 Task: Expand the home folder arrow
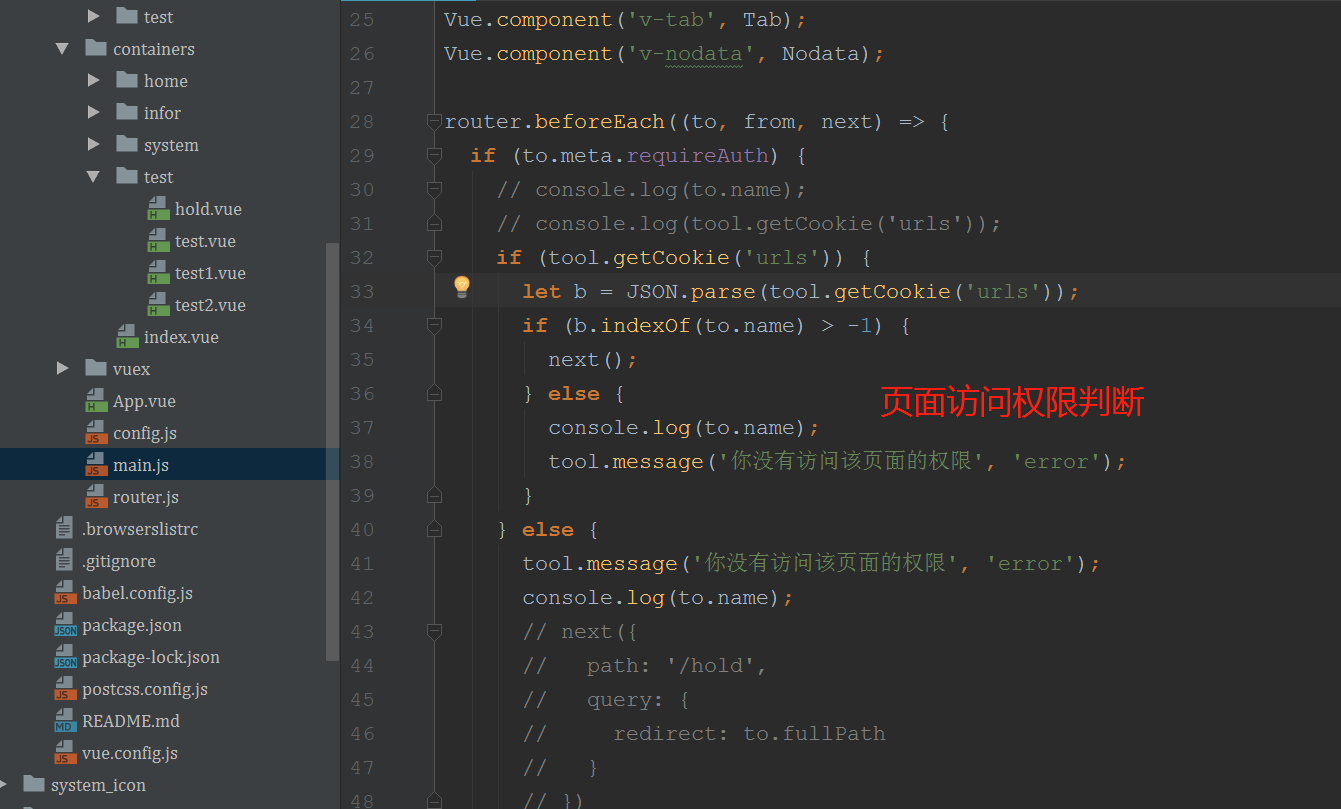coord(94,81)
